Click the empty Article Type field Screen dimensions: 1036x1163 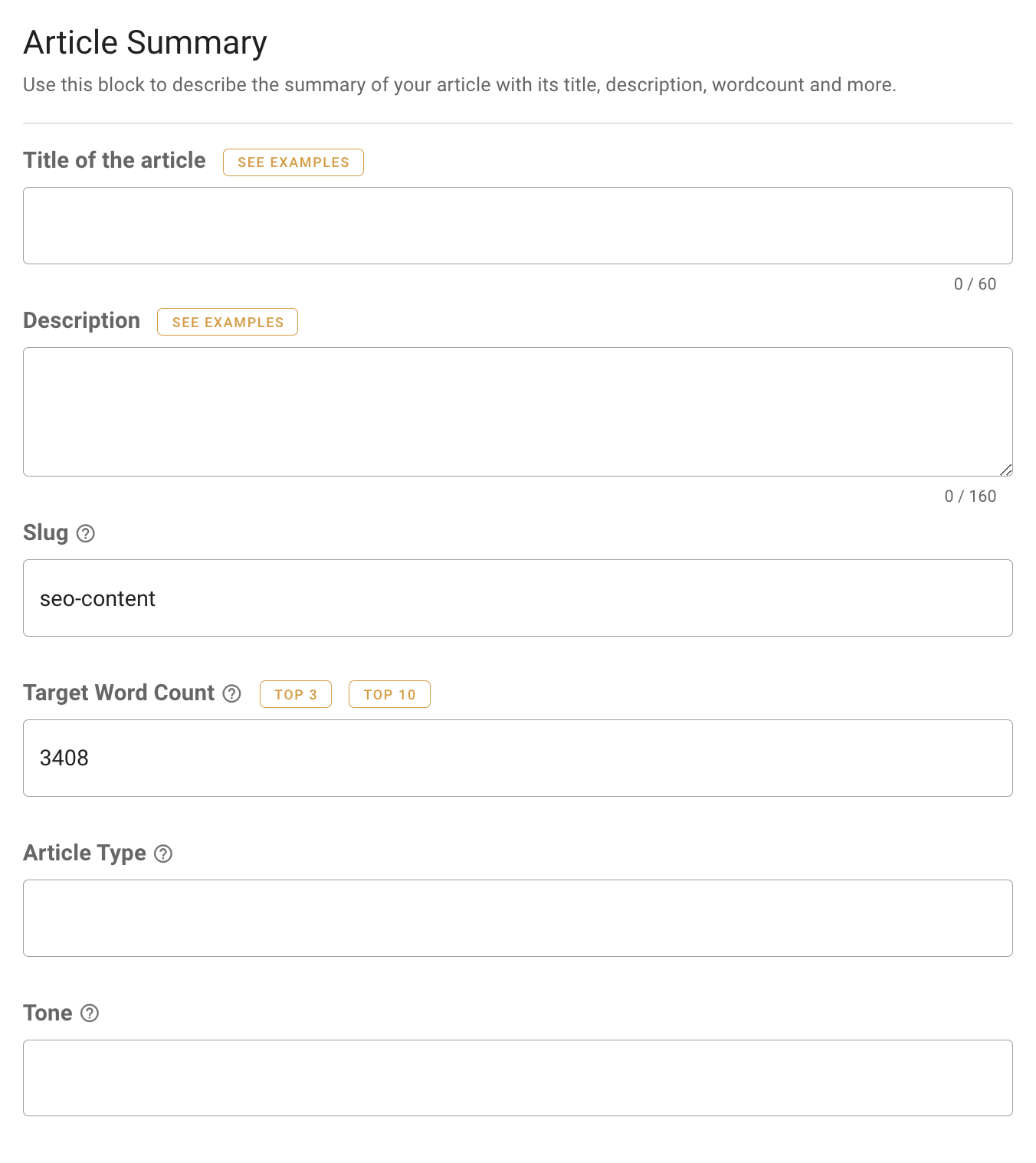[517, 918]
